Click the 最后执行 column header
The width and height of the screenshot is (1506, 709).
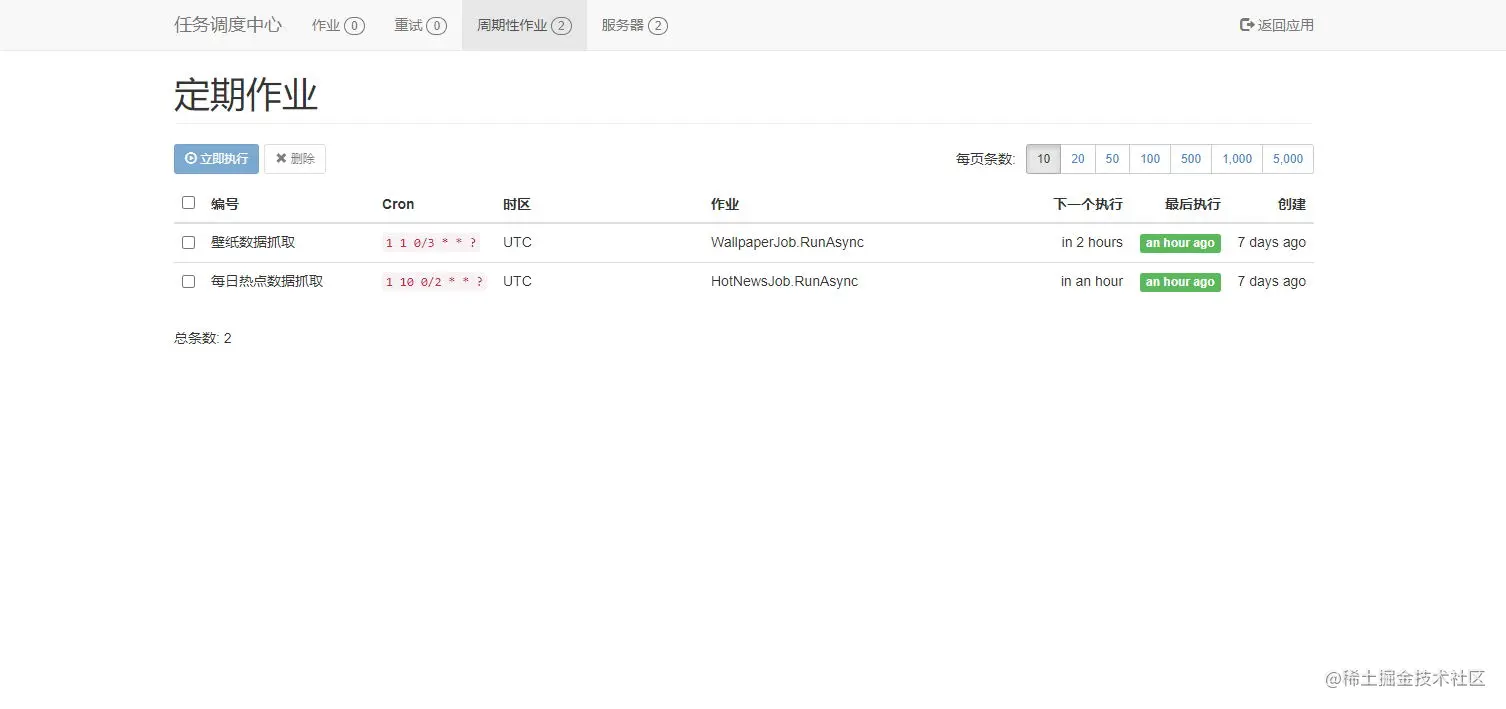pyautogui.click(x=1193, y=204)
